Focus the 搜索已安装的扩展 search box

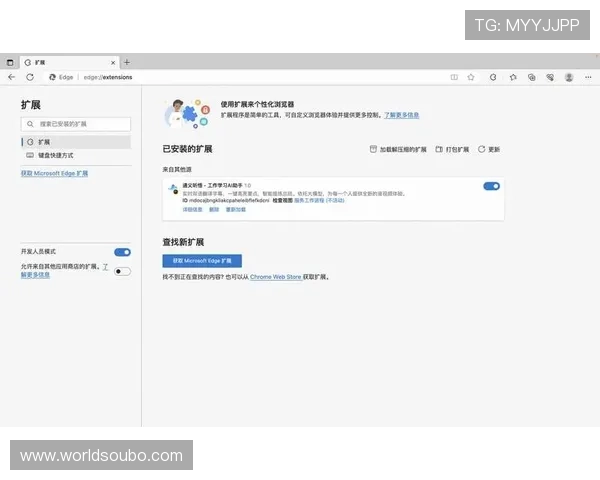pos(76,125)
